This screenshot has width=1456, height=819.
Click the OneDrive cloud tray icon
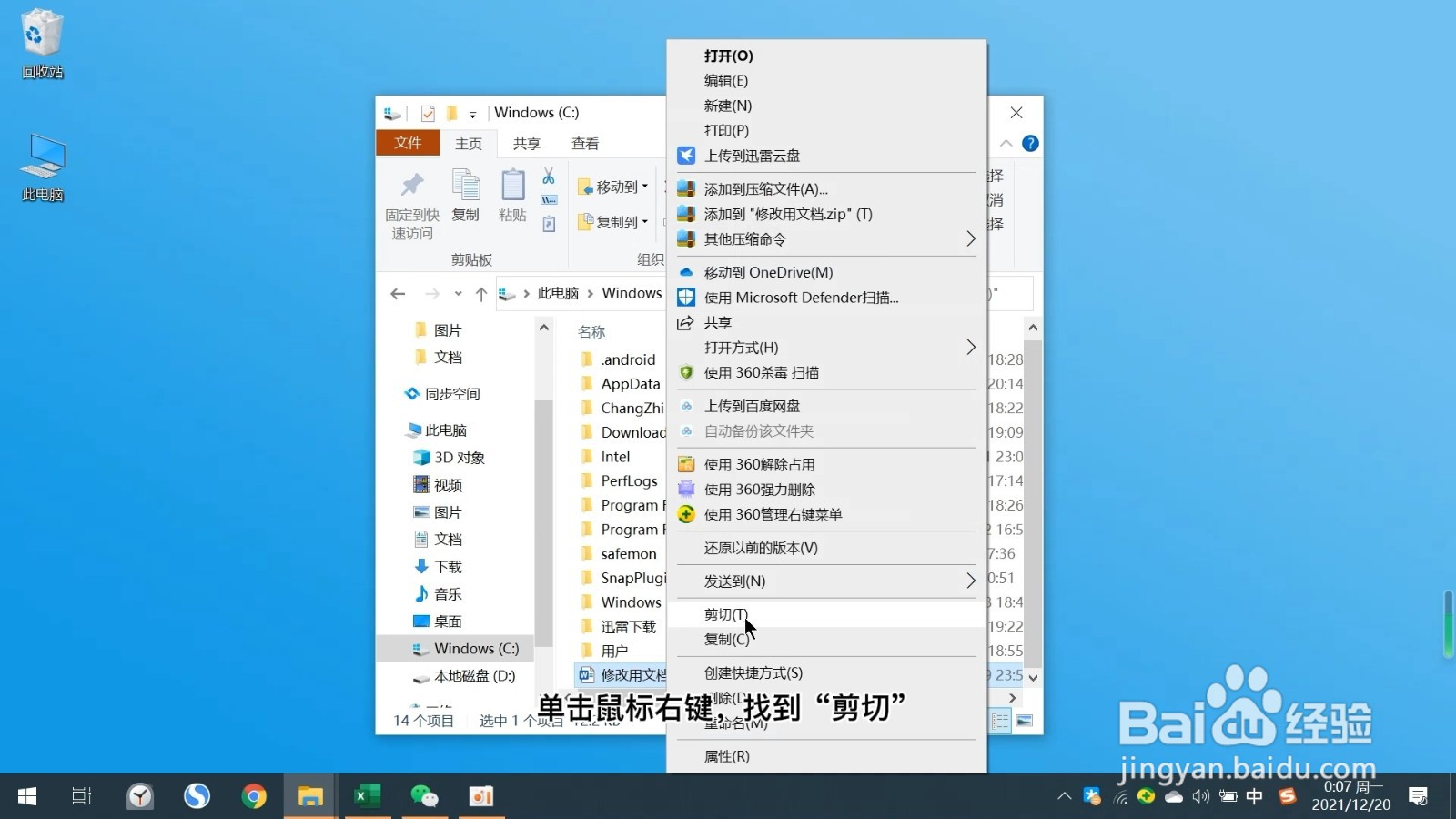coord(1174,797)
